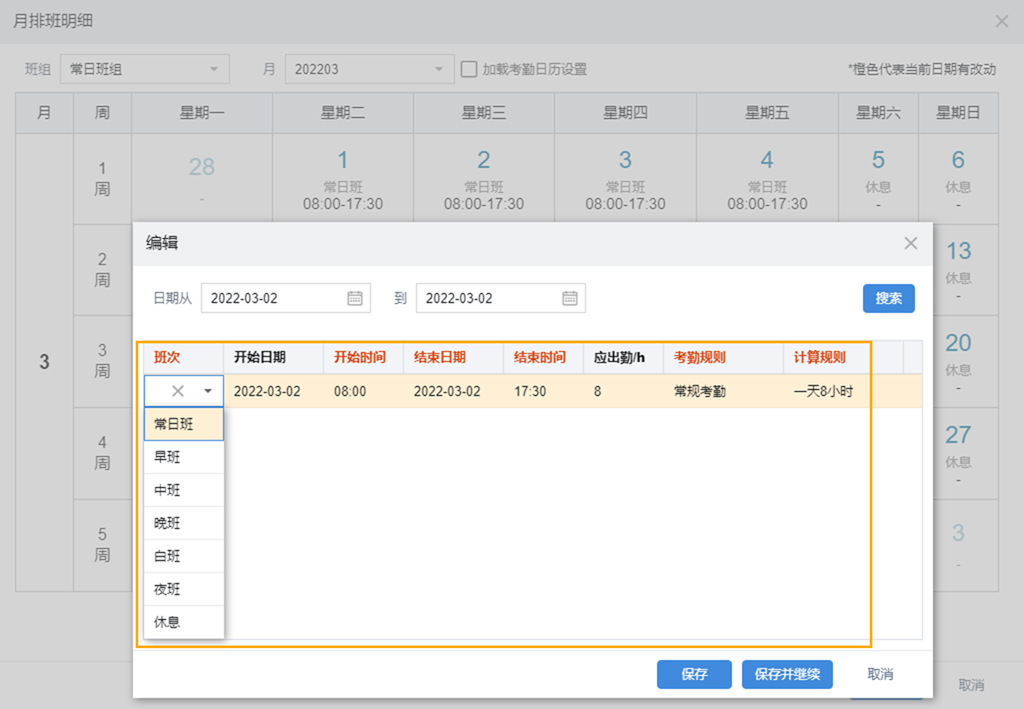The width and height of the screenshot is (1024, 709).
Task: Click the 班次 column header
Action: (x=184, y=357)
